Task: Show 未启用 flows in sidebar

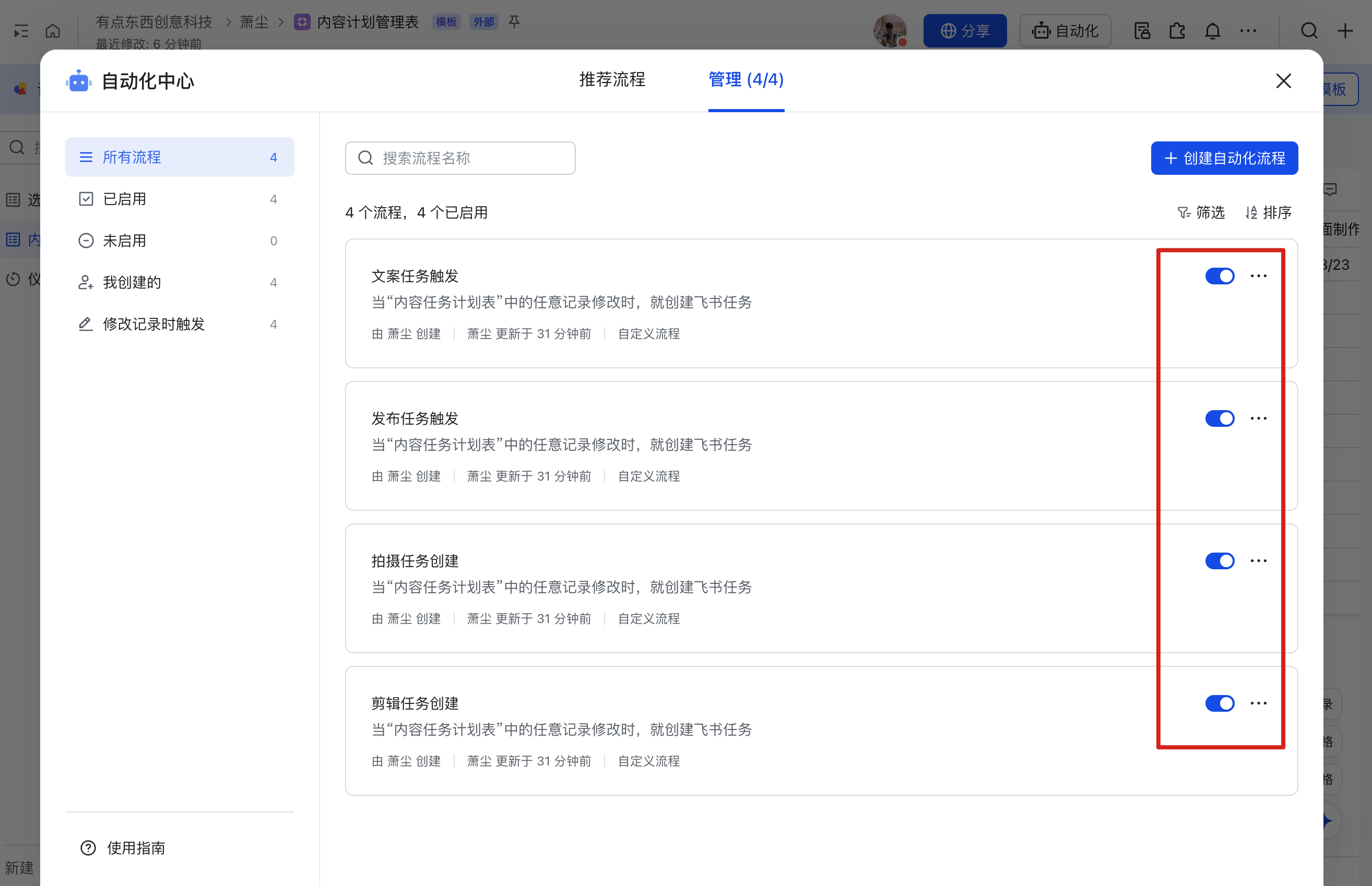Action: click(180, 241)
